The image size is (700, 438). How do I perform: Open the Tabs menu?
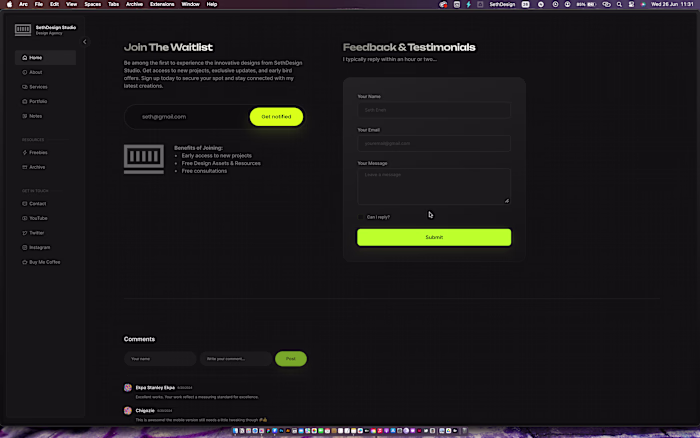(113, 4)
